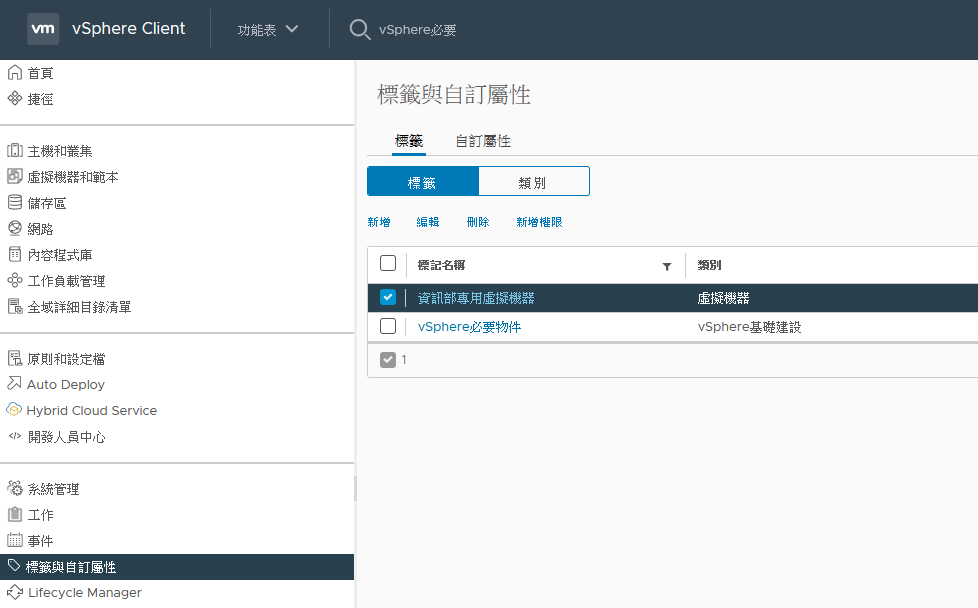
Task: Click the 首頁 home icon
Action: click(x=14, y=73)
